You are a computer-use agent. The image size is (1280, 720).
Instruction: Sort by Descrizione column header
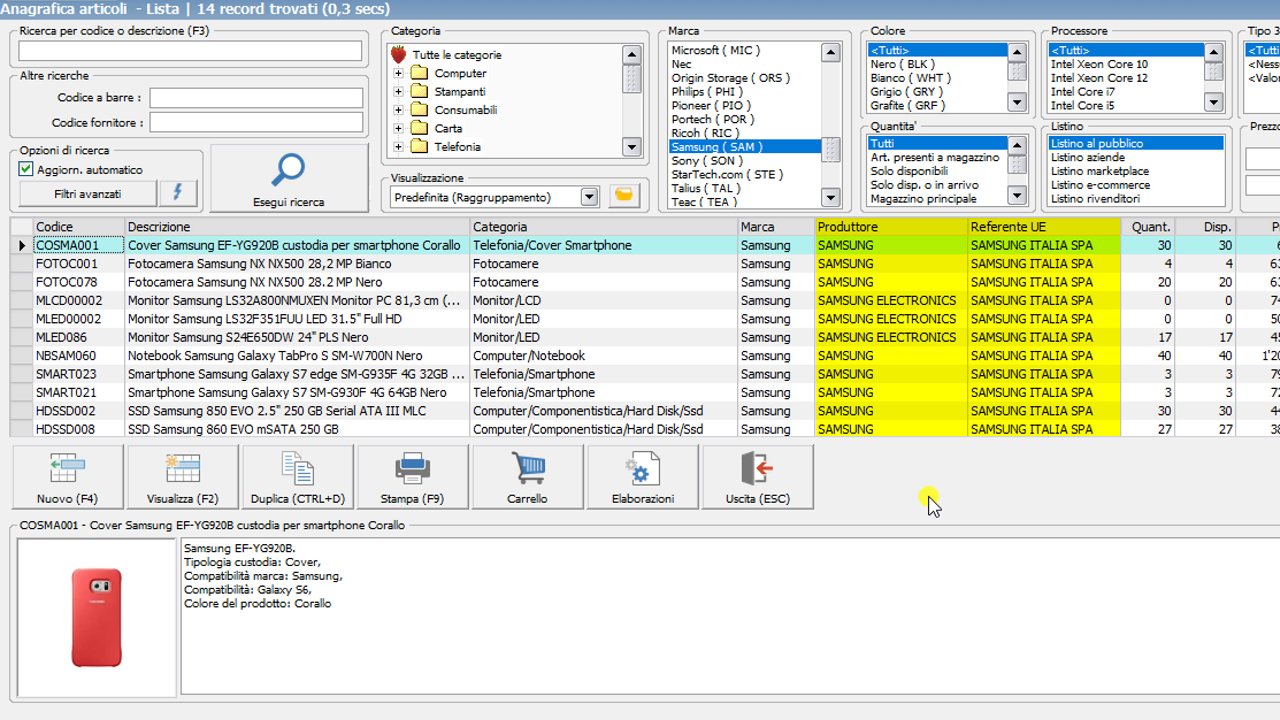pos(297,227)
